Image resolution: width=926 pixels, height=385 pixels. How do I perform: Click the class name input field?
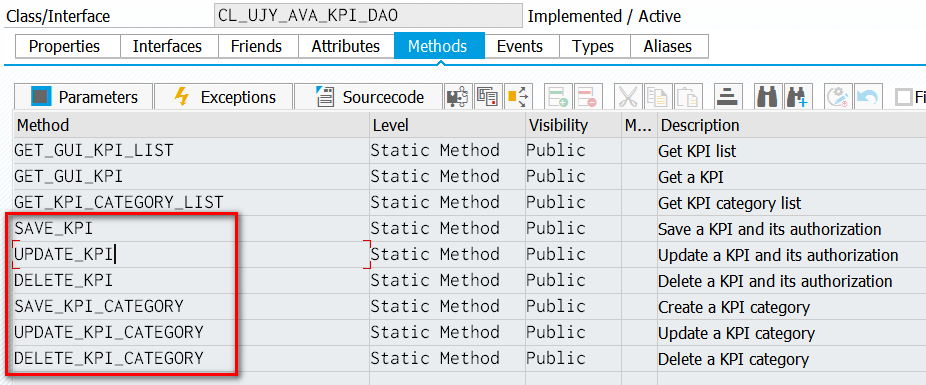[x=369, y=15]
